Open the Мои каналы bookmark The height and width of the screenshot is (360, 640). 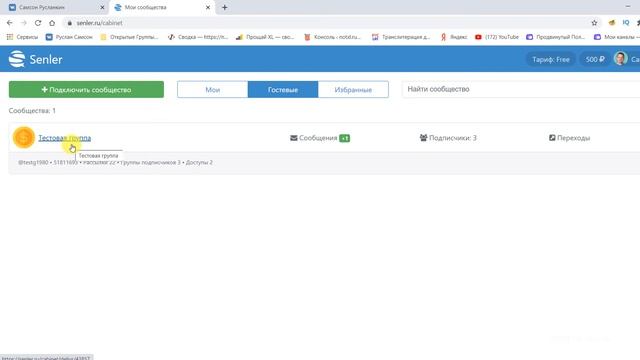click(616, 37)
